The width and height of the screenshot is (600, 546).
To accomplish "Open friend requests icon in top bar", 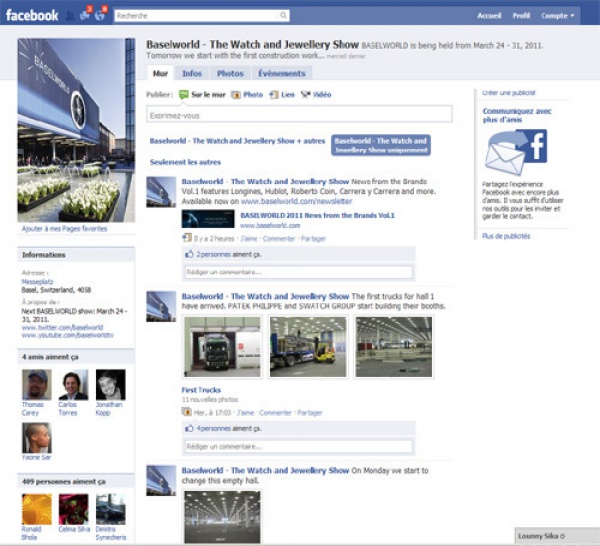I will (70, 16).
